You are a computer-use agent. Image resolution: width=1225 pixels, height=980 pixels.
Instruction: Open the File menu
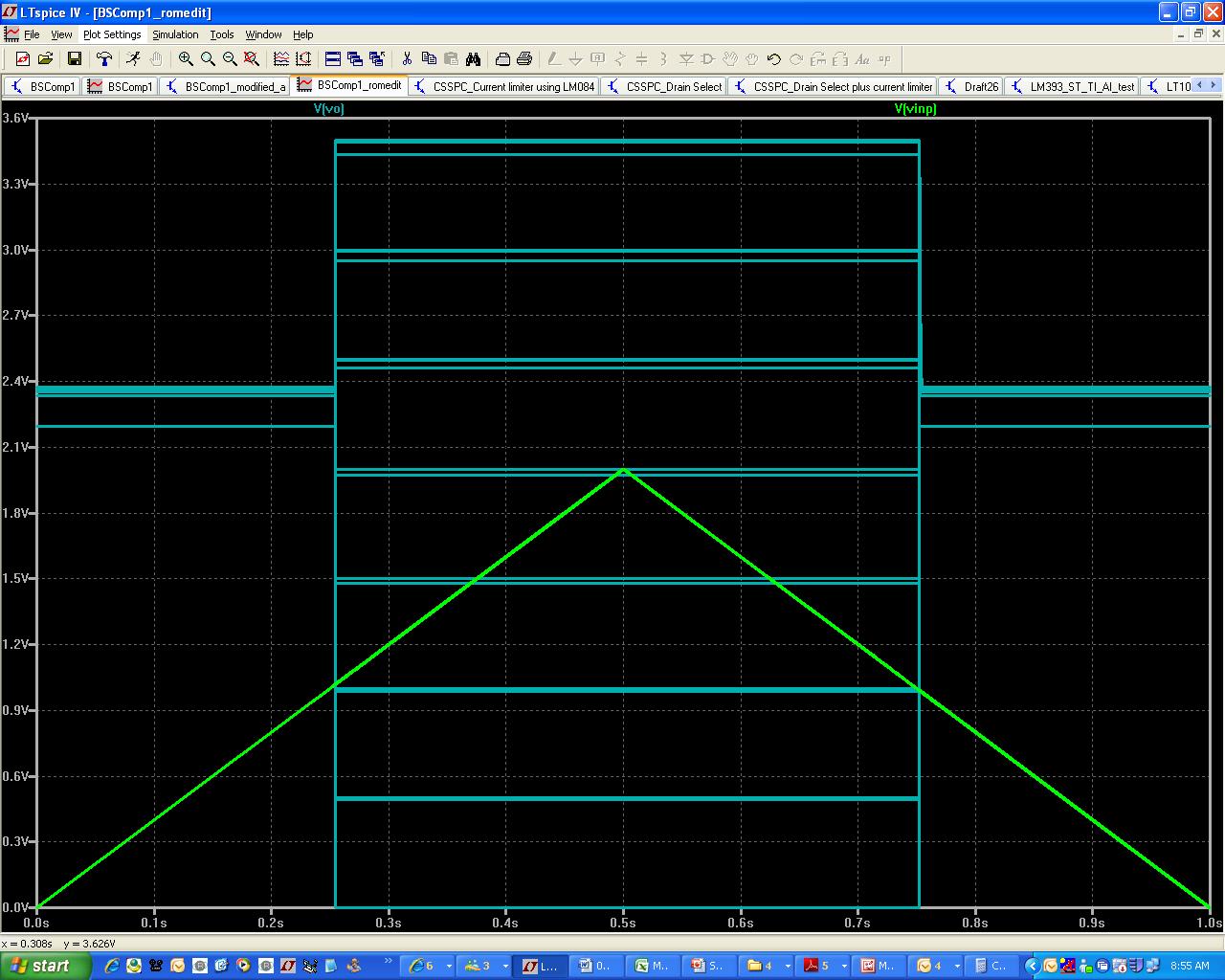pos(32,34)
